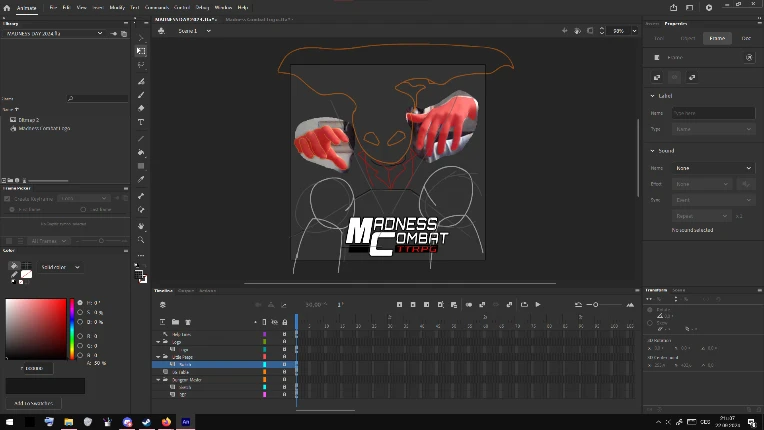Collapse the Logo layer folder
This screenshot has height=430, width=764.
tap(158, 342)
